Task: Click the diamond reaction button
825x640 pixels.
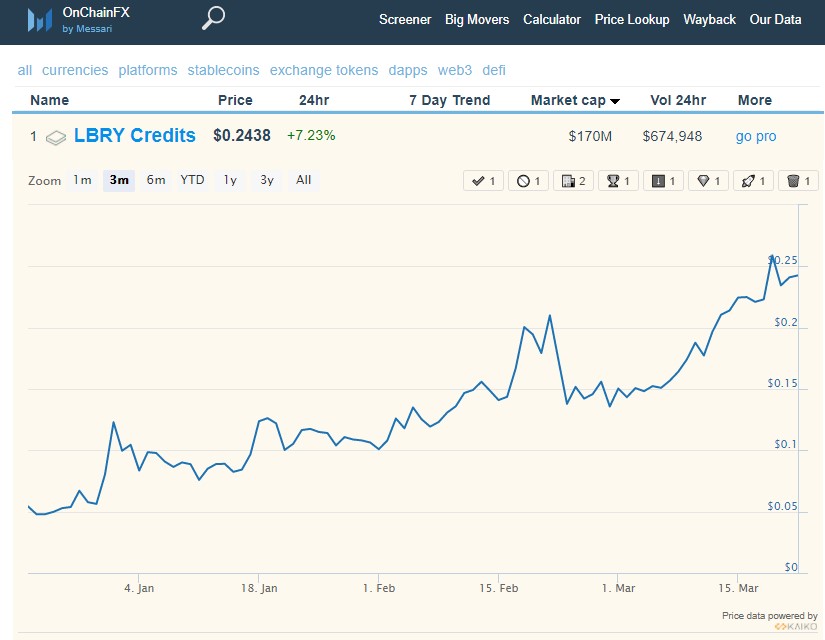Action: [x=708, y=181]
